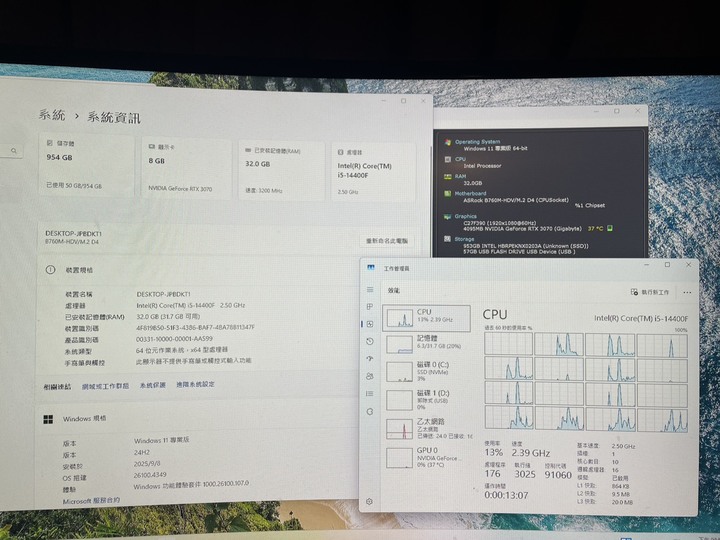Click the DESKTOP-JPBDKT1 device name value

tap(163, 294)
